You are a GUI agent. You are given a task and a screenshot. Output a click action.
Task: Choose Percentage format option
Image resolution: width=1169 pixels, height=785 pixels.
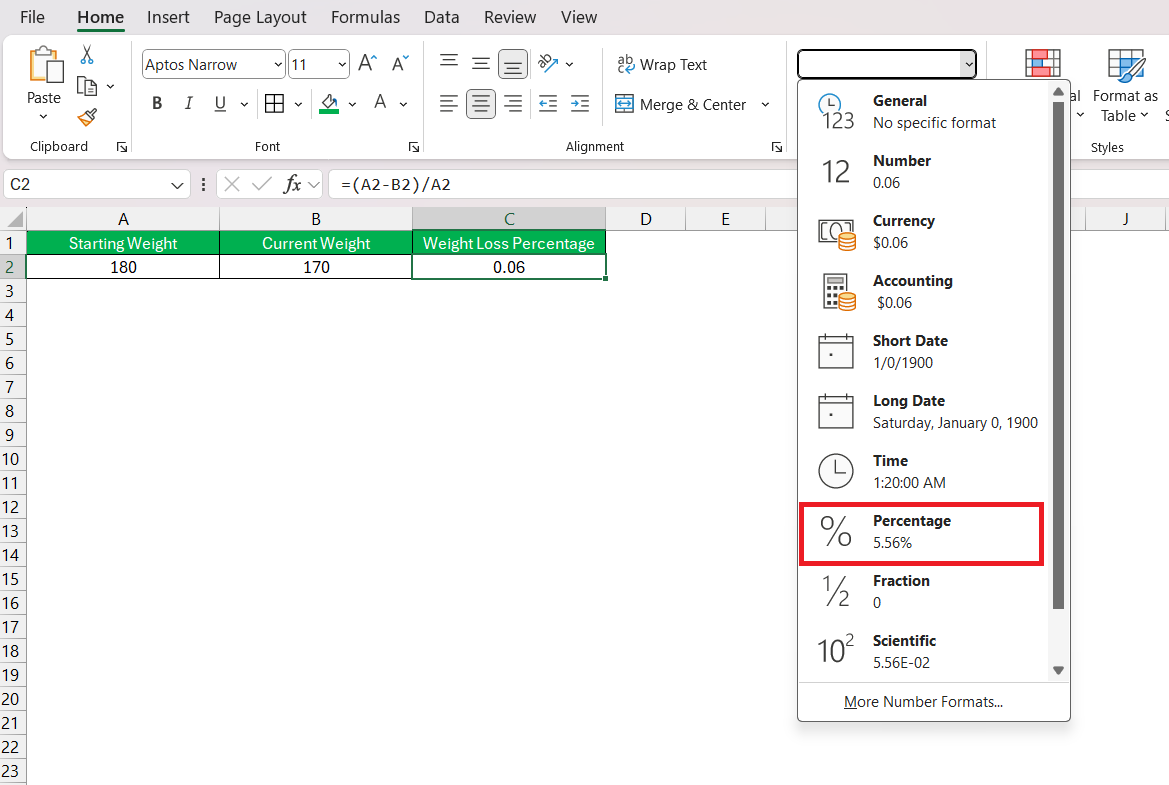pos(921,534)
